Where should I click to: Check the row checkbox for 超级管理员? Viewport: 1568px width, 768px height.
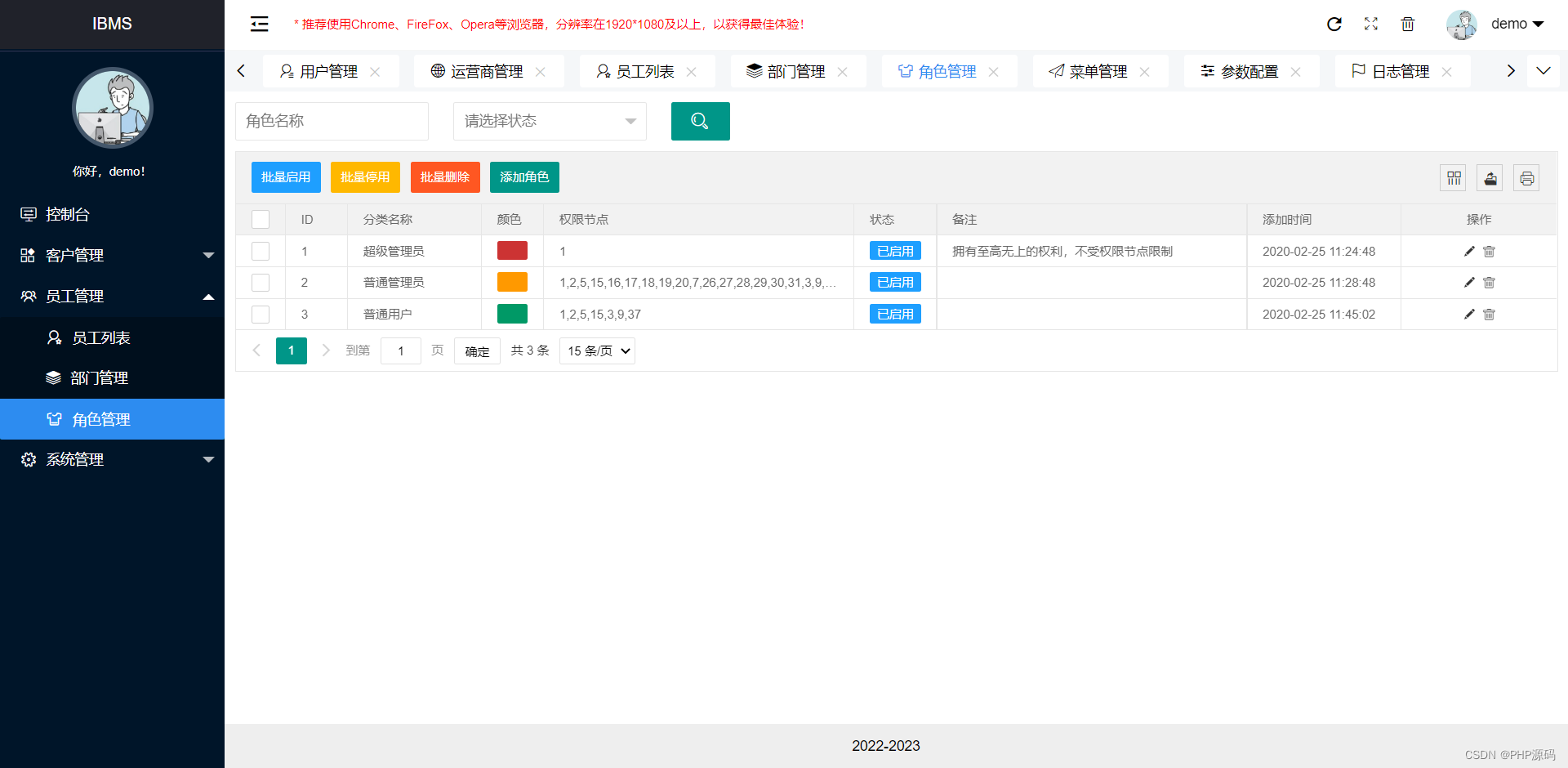coord(261,251)
